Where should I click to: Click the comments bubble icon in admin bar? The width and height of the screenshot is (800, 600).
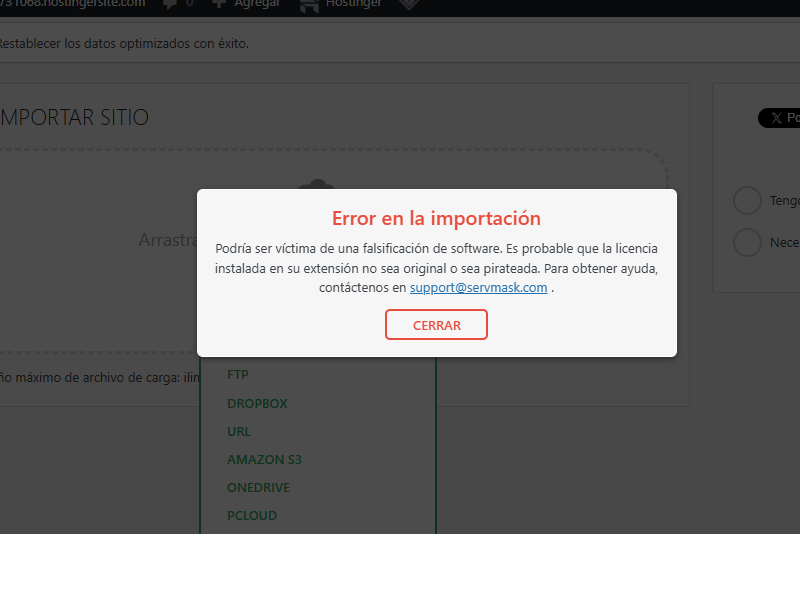[x=170, y=5]
